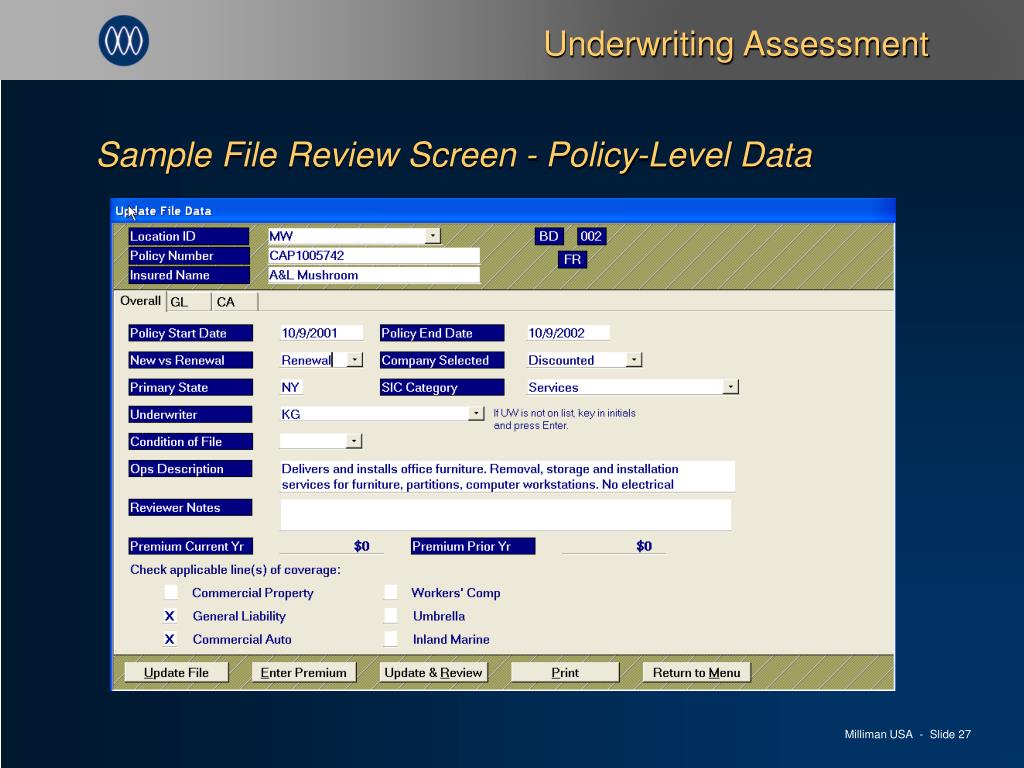This screenshot has width=1024, height=768.
Task: Click the Reviewer Notes label
Action: 190,507
